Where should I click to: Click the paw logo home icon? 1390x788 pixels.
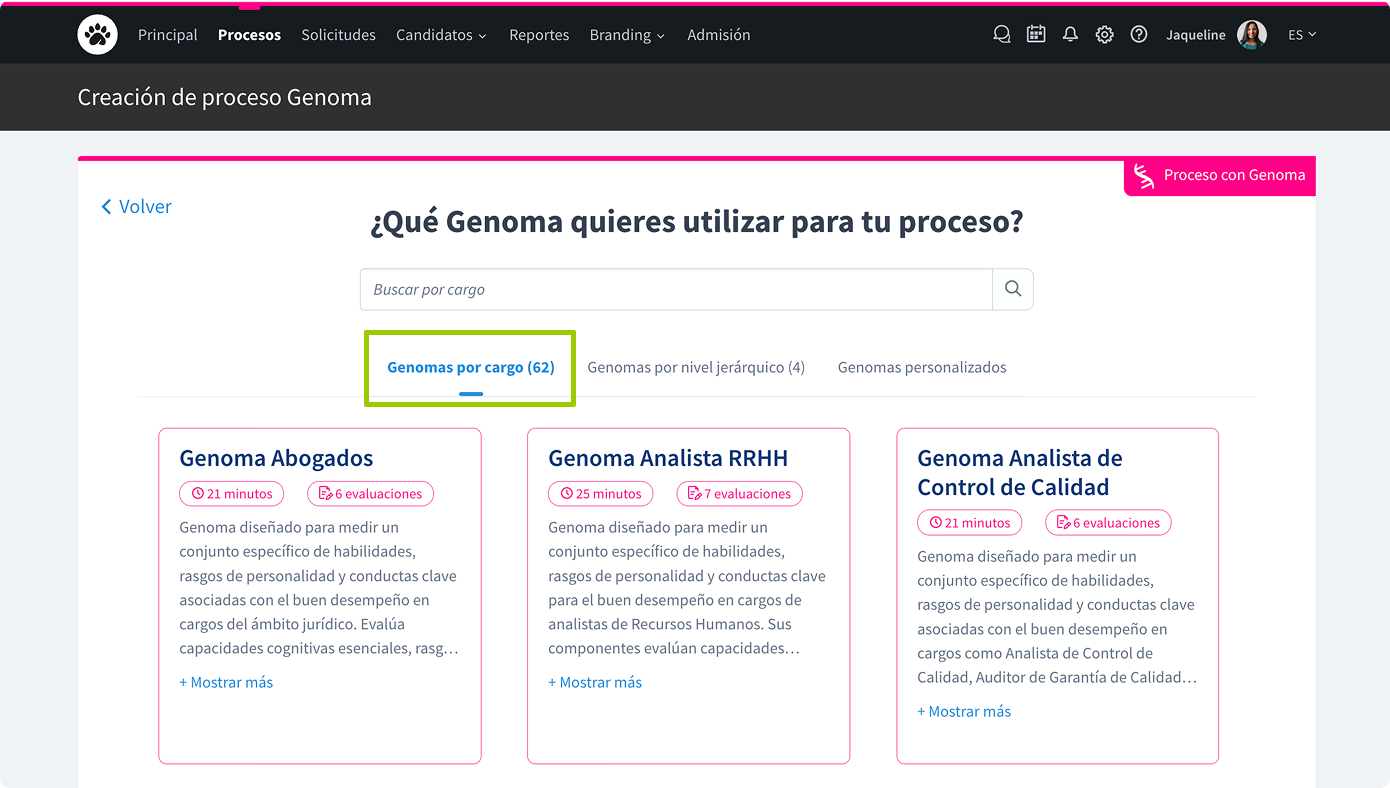pos(97,35)
